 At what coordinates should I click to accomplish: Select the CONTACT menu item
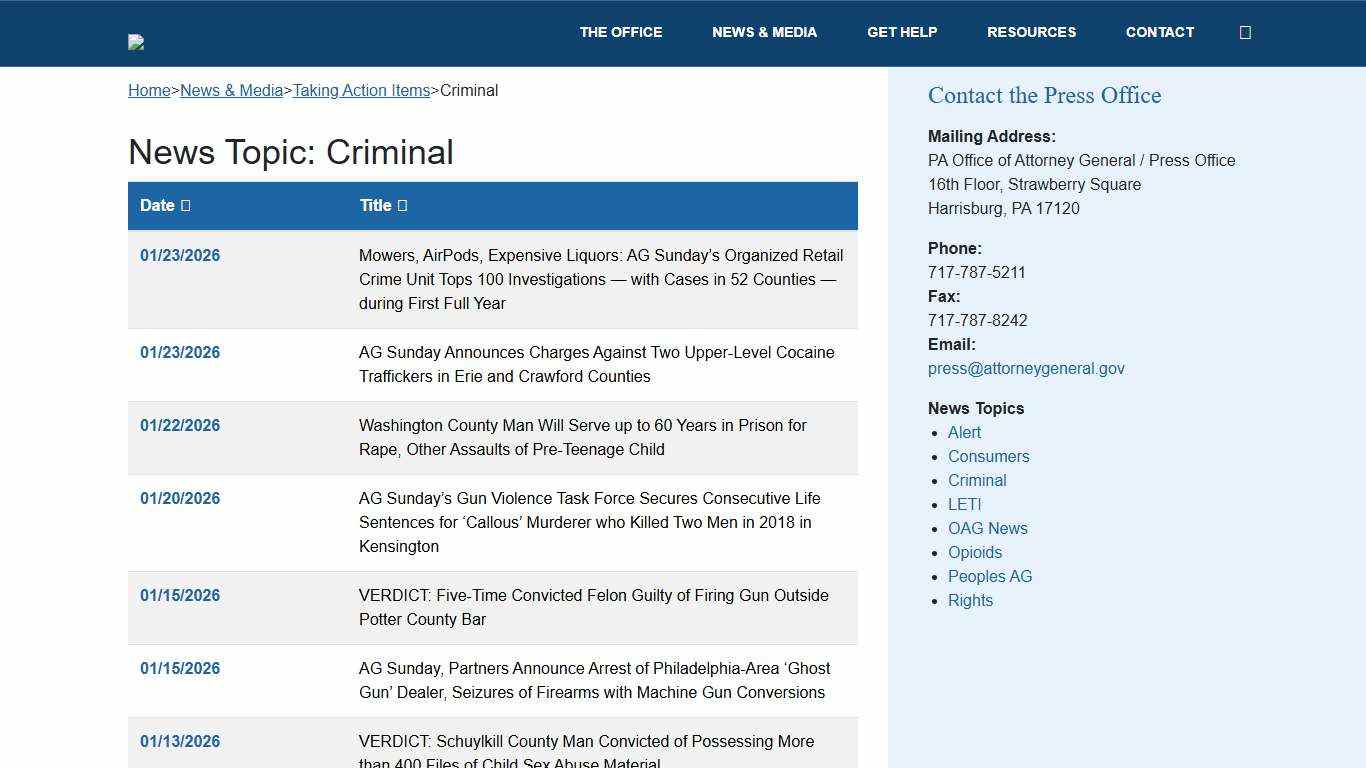pos(1160,32)
